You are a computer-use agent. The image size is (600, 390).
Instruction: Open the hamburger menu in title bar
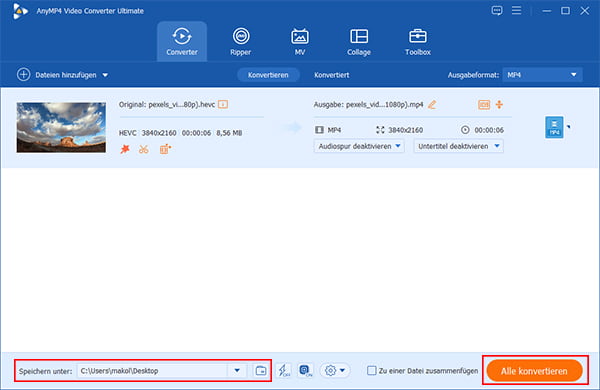click(516, 10)
